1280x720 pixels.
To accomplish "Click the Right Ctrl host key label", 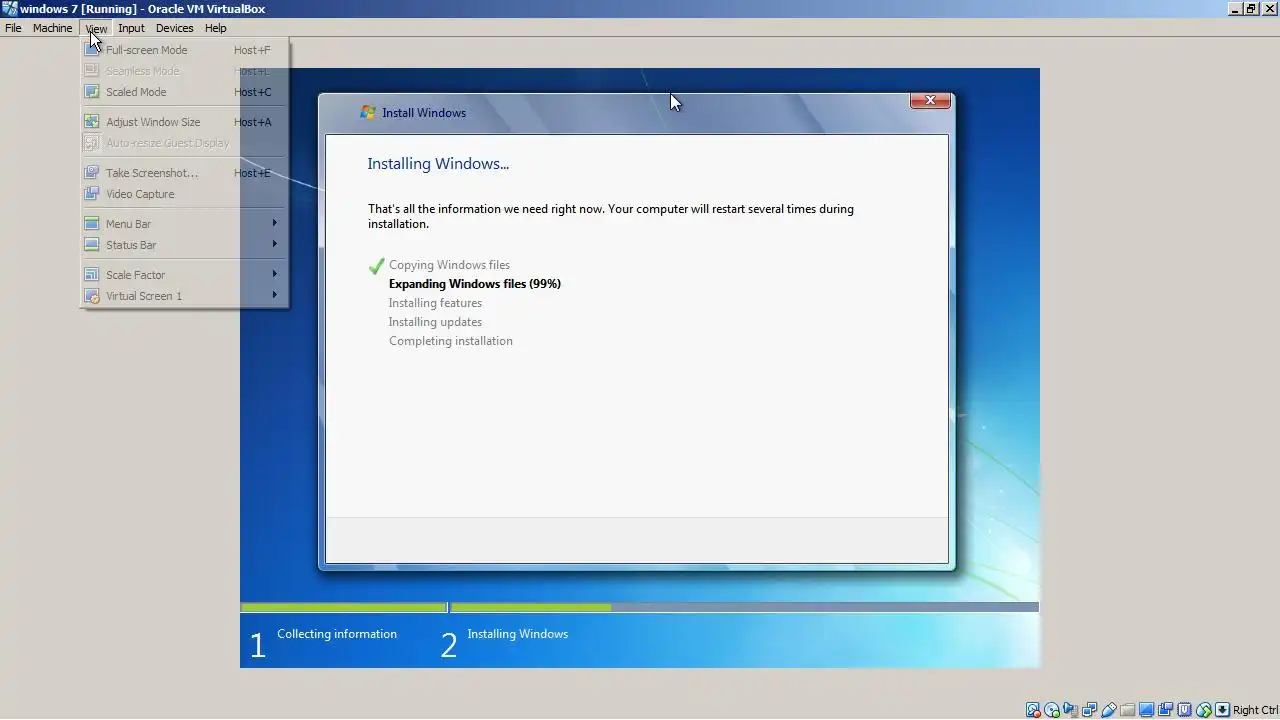I will (1255, 710).
